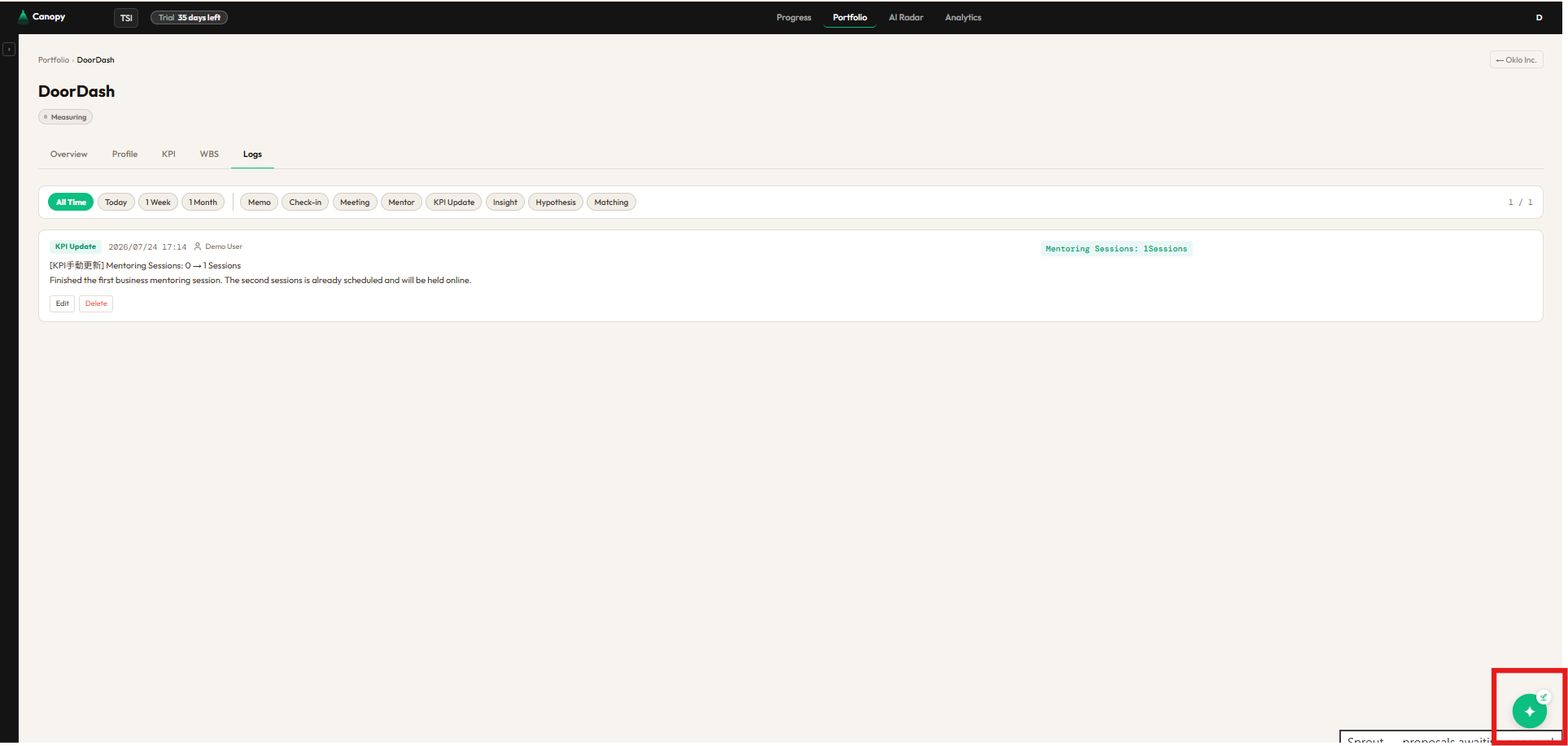This screenshot has height=746, width=1568.
Task: Toggle the Memo log type filter
Action: click(x=260, y=203)
